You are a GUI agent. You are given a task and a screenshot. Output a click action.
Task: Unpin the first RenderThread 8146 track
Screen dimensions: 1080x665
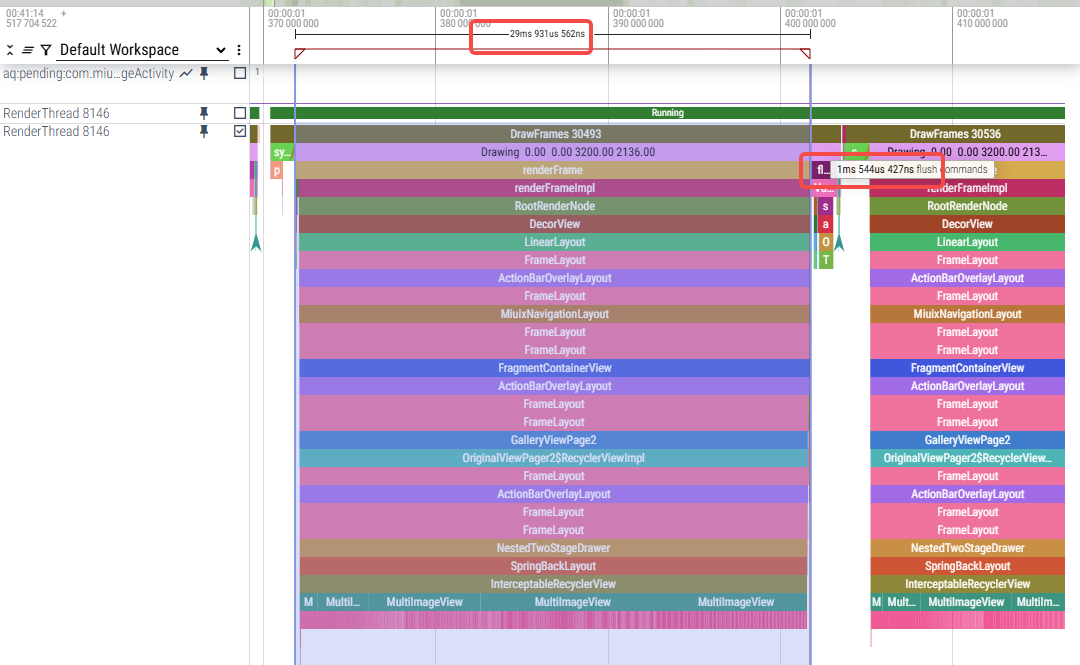pos(204,113)
